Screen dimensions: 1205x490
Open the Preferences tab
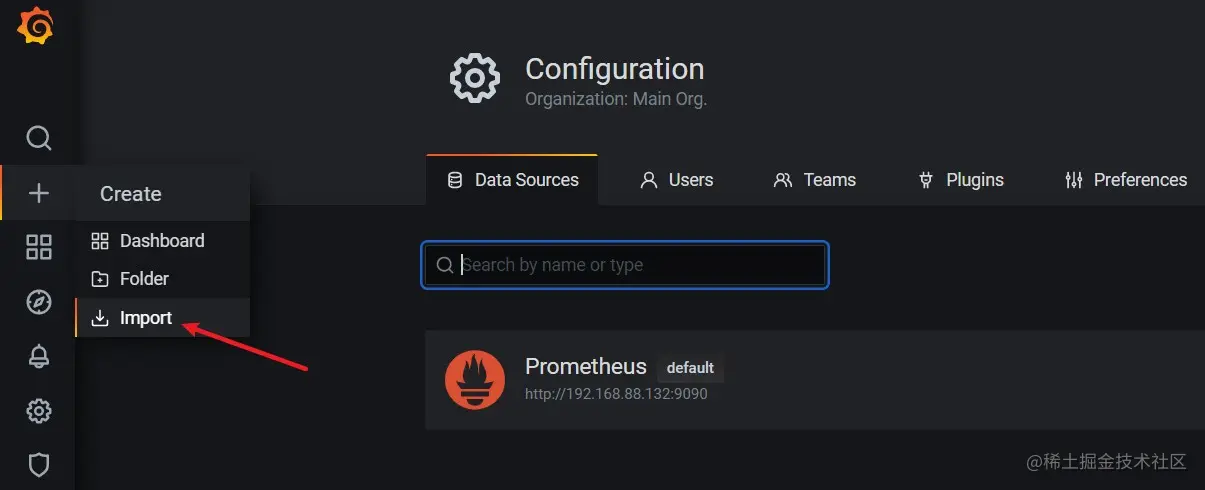(1126, 180)
